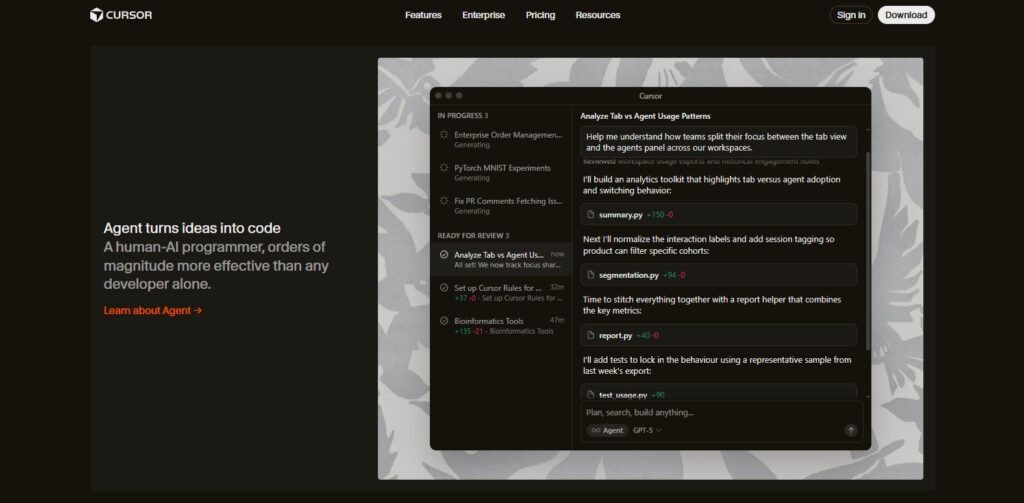
Task: Click the Download button
Action: click(x=906, y=15)
